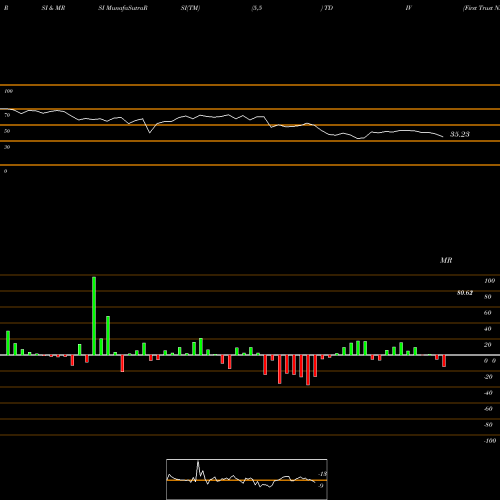Click the 'First Trust' title text
The height and width of the screenshot is (500, 500).
[x=479, y=8]
